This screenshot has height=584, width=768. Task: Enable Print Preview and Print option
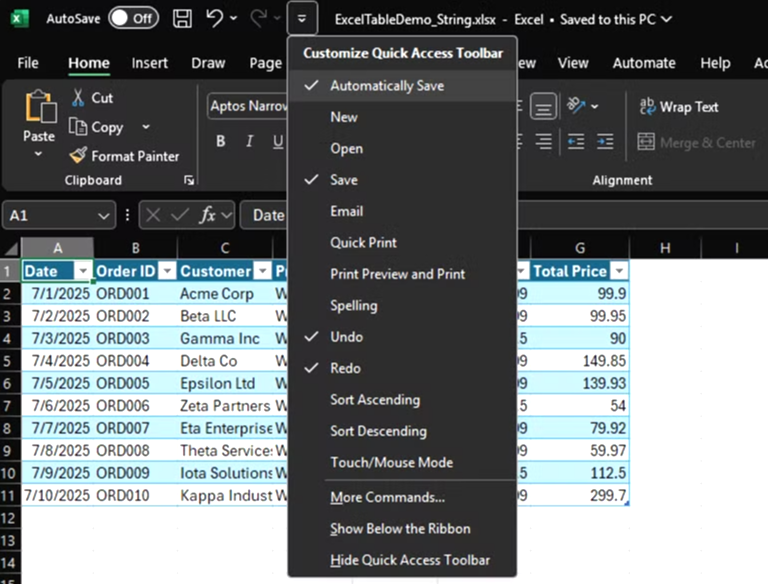click(402, 274)
